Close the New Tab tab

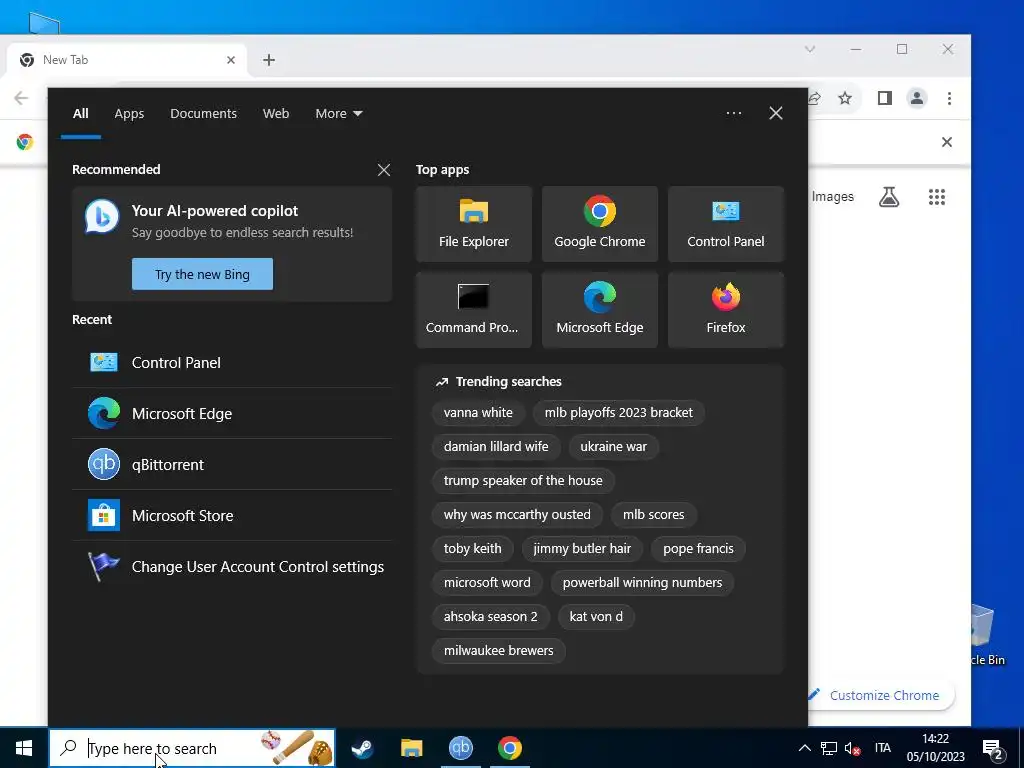(x=231, y=60)
